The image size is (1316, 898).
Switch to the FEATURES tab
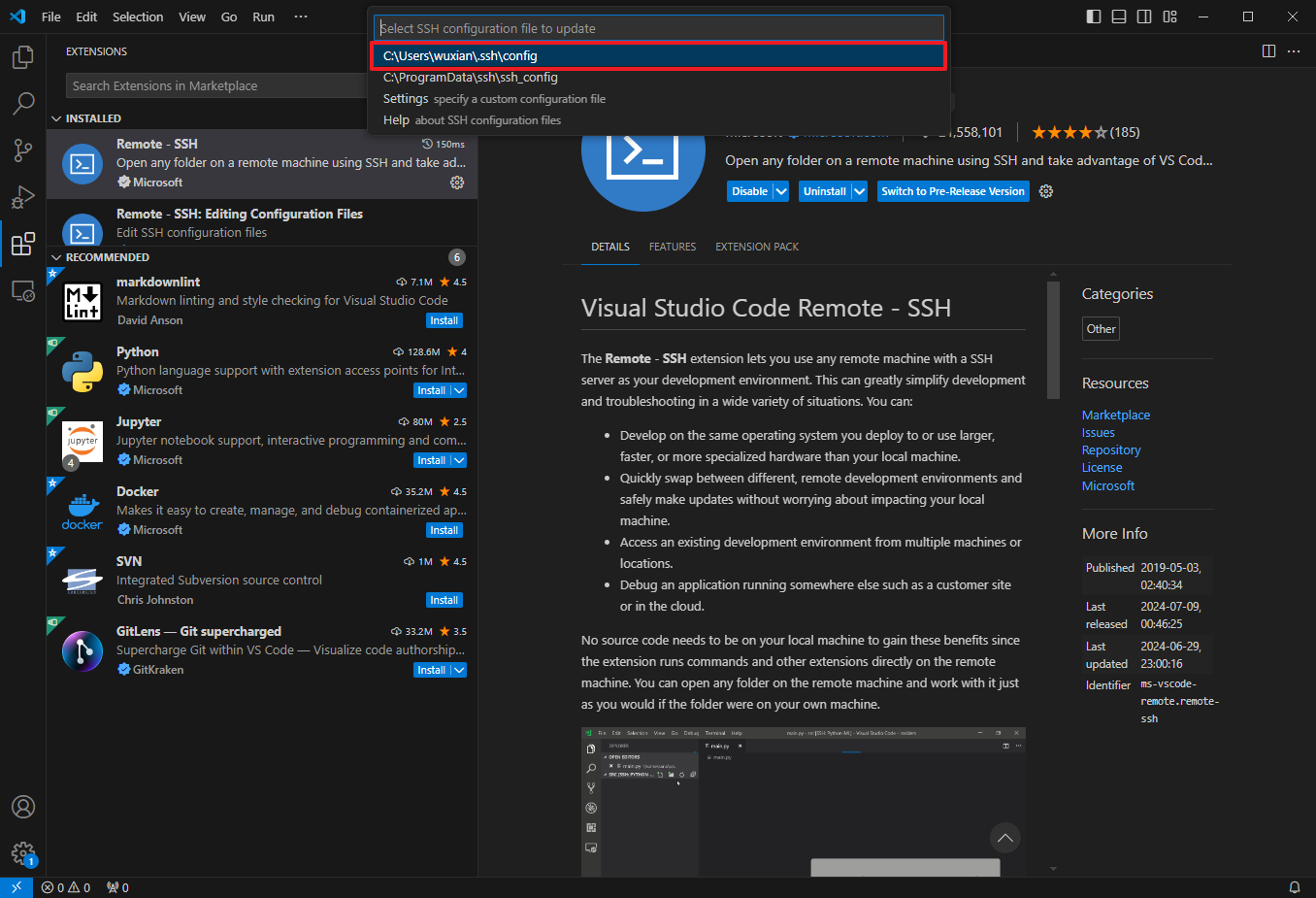pos(673,247)
